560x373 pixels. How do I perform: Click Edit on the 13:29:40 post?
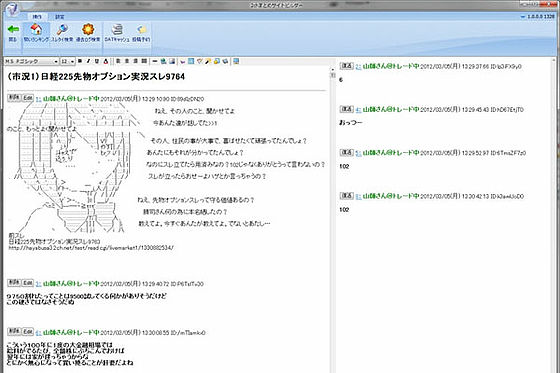28,282
